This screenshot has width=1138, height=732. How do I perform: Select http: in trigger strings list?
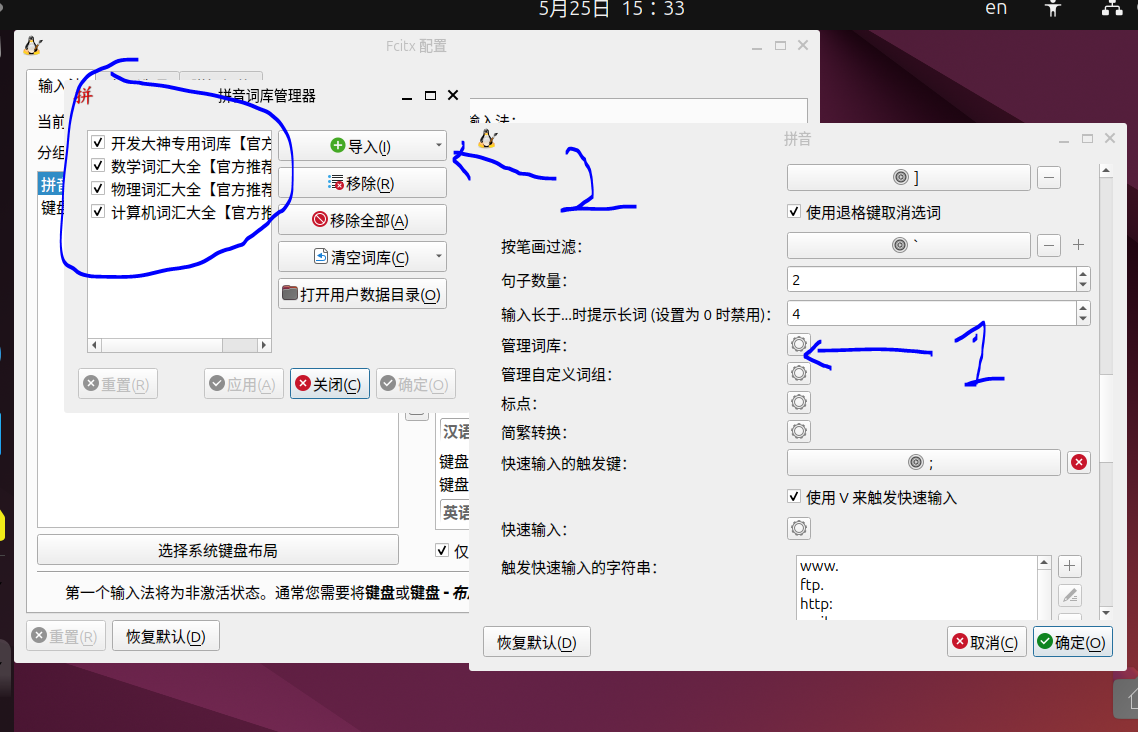(x=816, y=604)
